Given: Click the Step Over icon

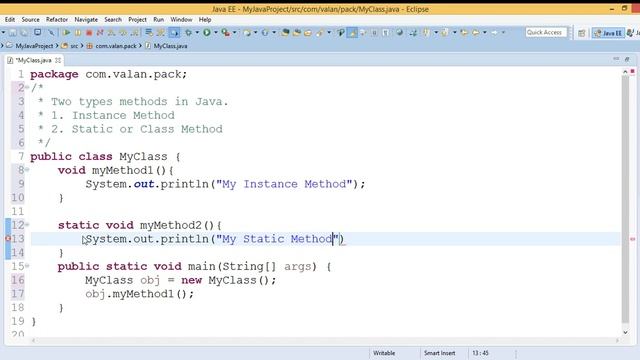Looking at the screenshot, I should point(123,32).
